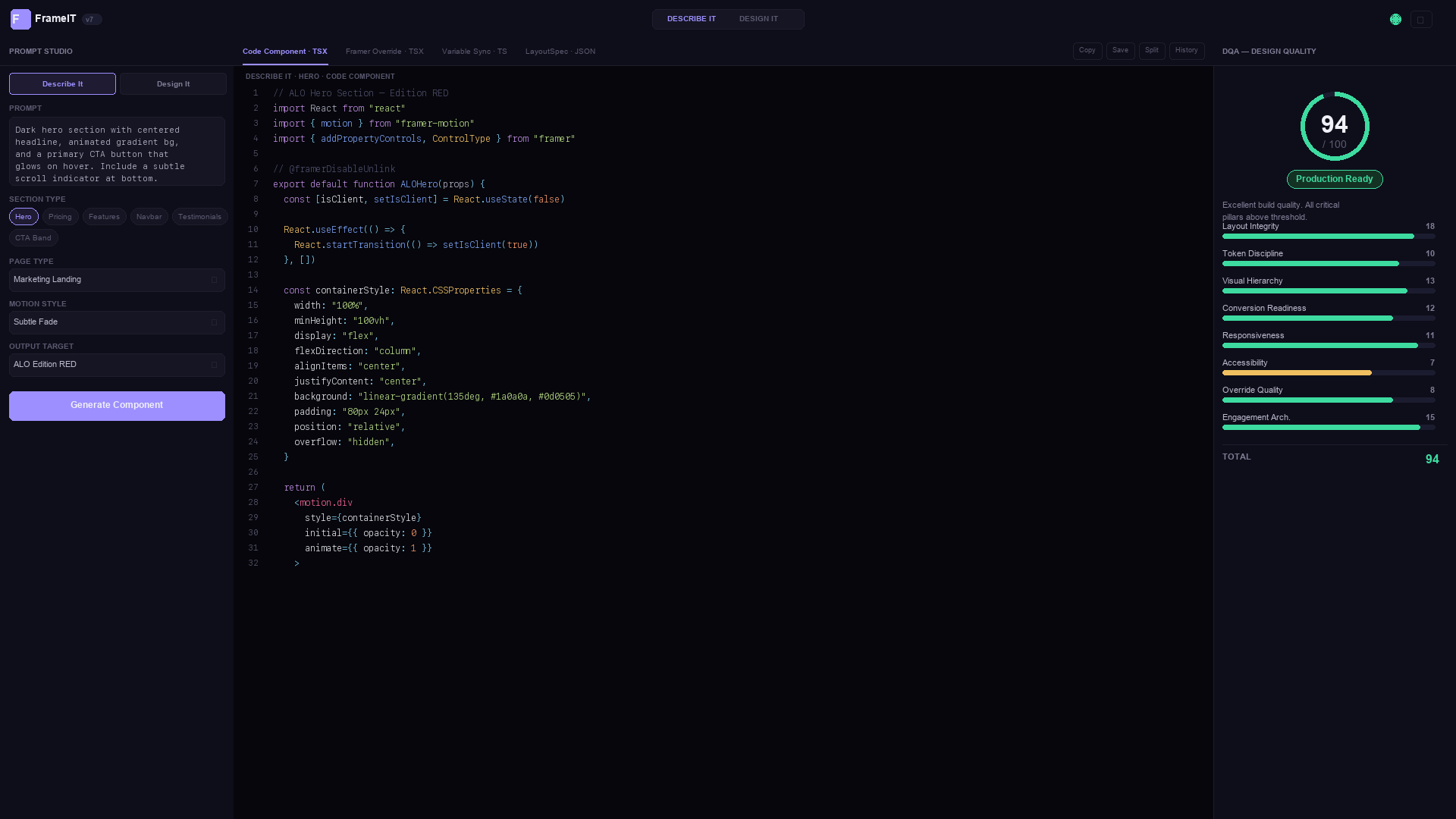Screen dimensions: 1456x819
Task: Click the green status indicator dot
Action: point(1395,20)
